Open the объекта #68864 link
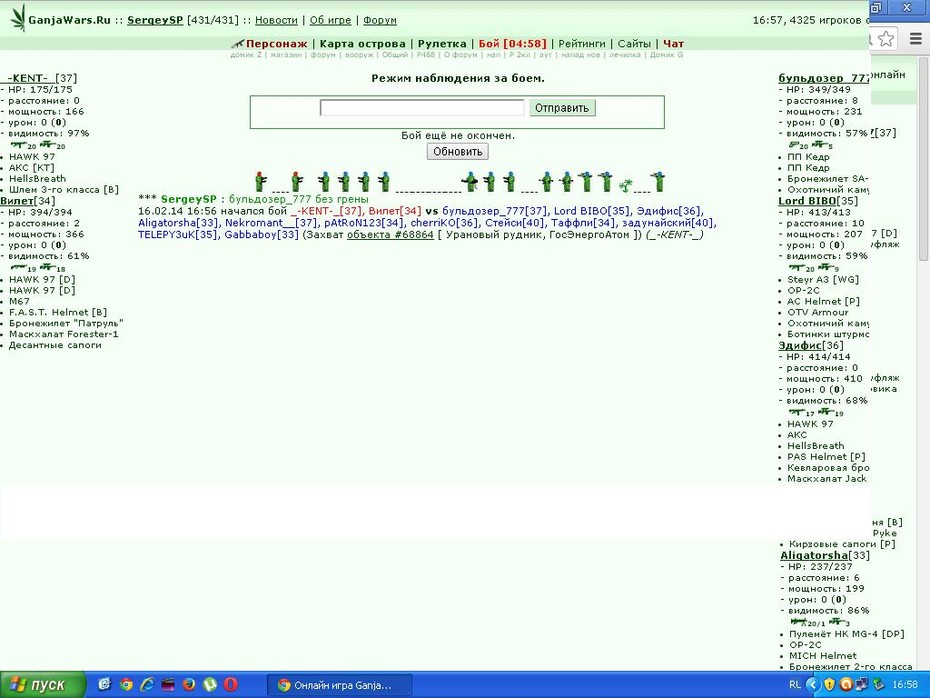The width and height of the screenshot is (930, 698). 390,234
